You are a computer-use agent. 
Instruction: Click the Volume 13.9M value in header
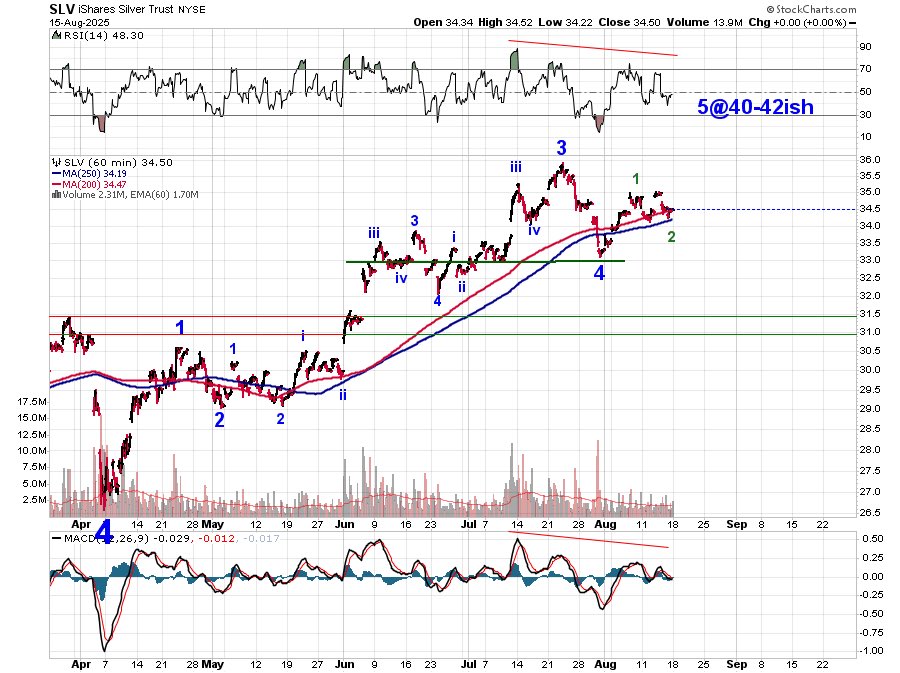click(704, 22)
